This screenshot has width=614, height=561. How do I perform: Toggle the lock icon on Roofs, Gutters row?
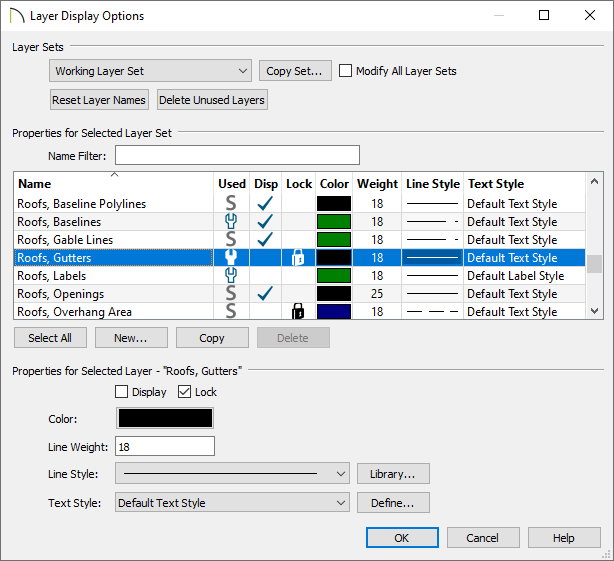(x=298, y=258)
